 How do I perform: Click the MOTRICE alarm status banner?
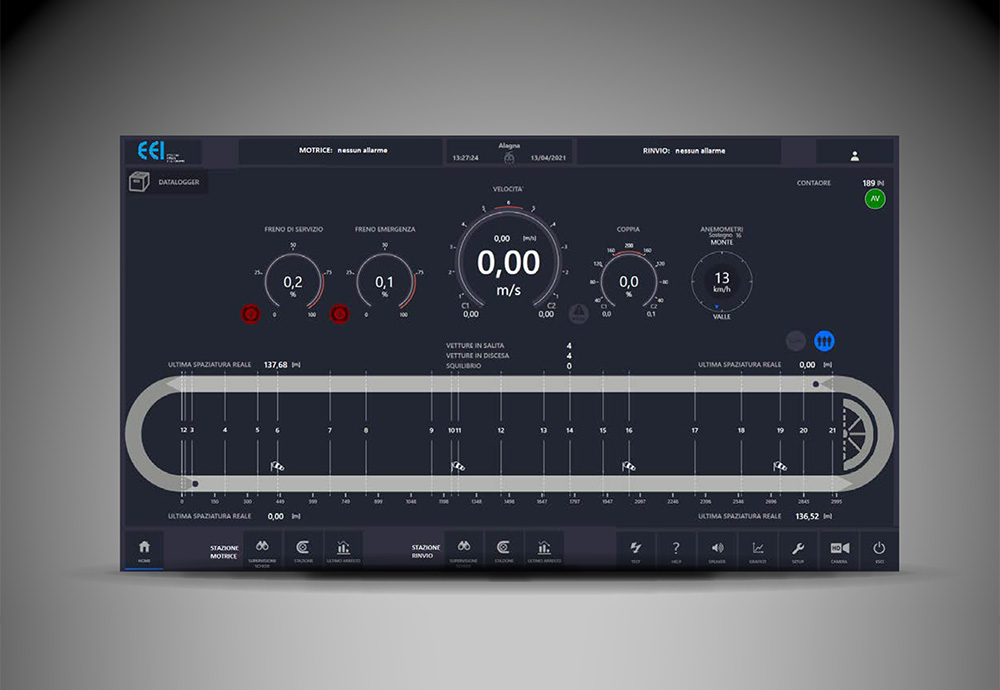coord(342,151)
